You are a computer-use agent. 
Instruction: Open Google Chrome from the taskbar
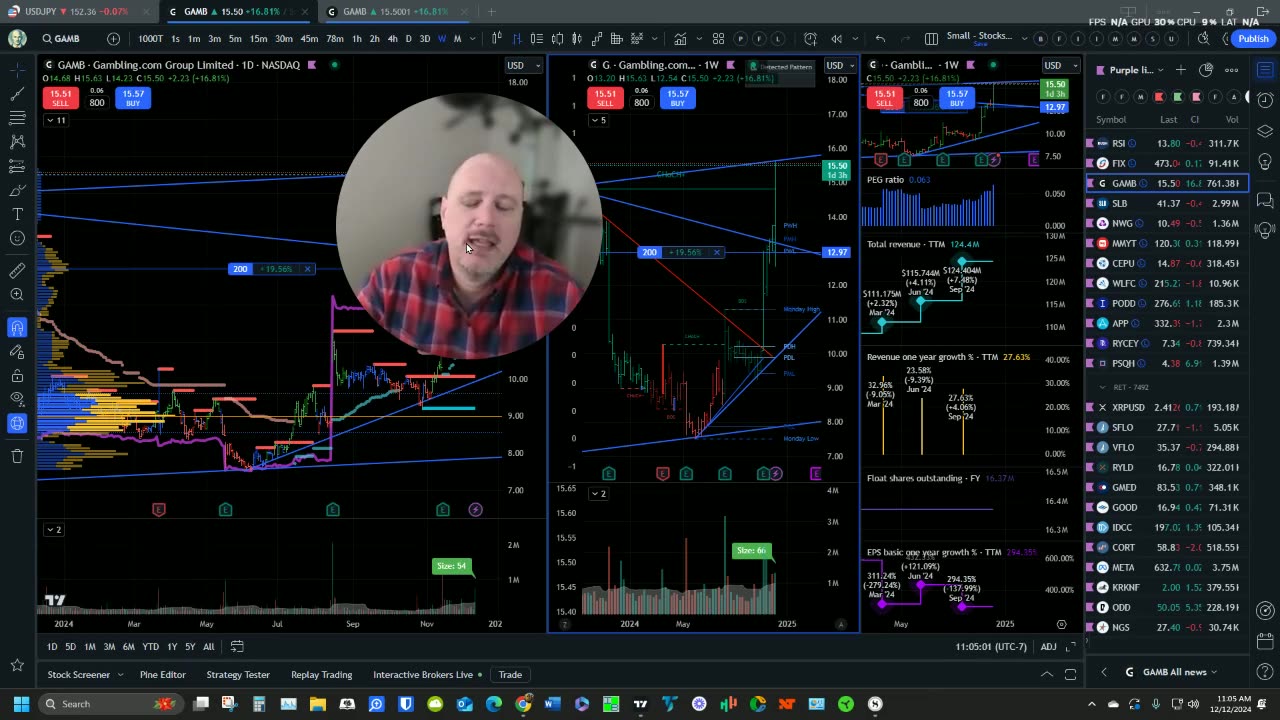pyautogui.click(x=523, y=704)
